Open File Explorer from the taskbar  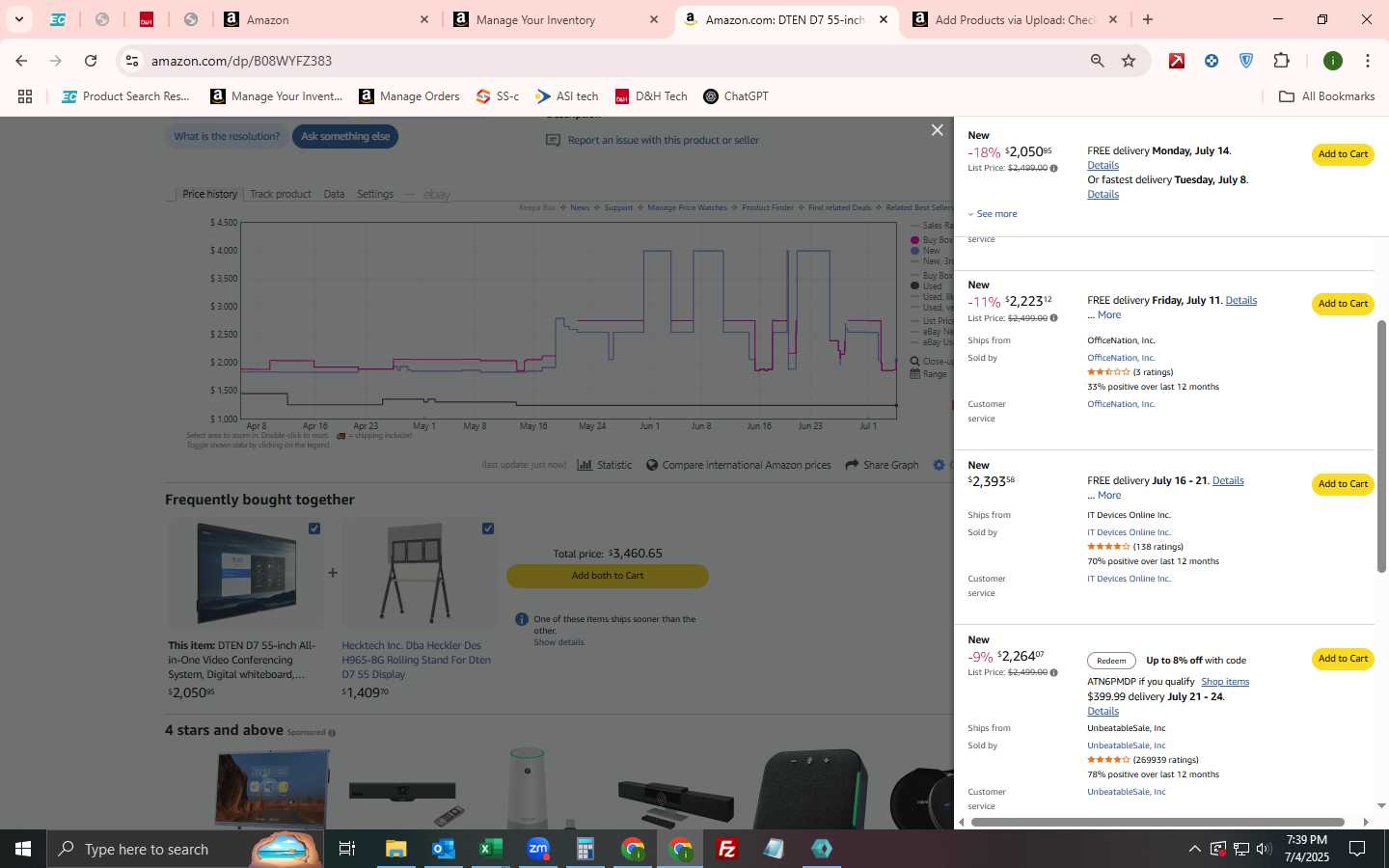click(395, 849)
